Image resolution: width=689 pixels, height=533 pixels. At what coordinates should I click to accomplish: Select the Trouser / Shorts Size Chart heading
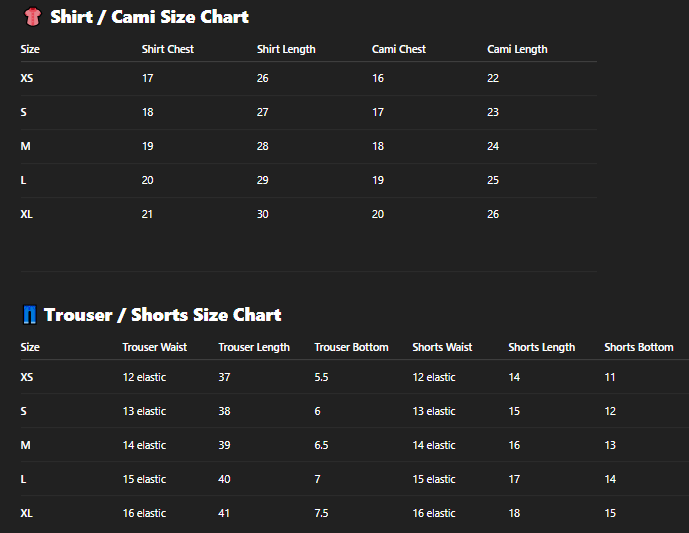coord(163,315)
